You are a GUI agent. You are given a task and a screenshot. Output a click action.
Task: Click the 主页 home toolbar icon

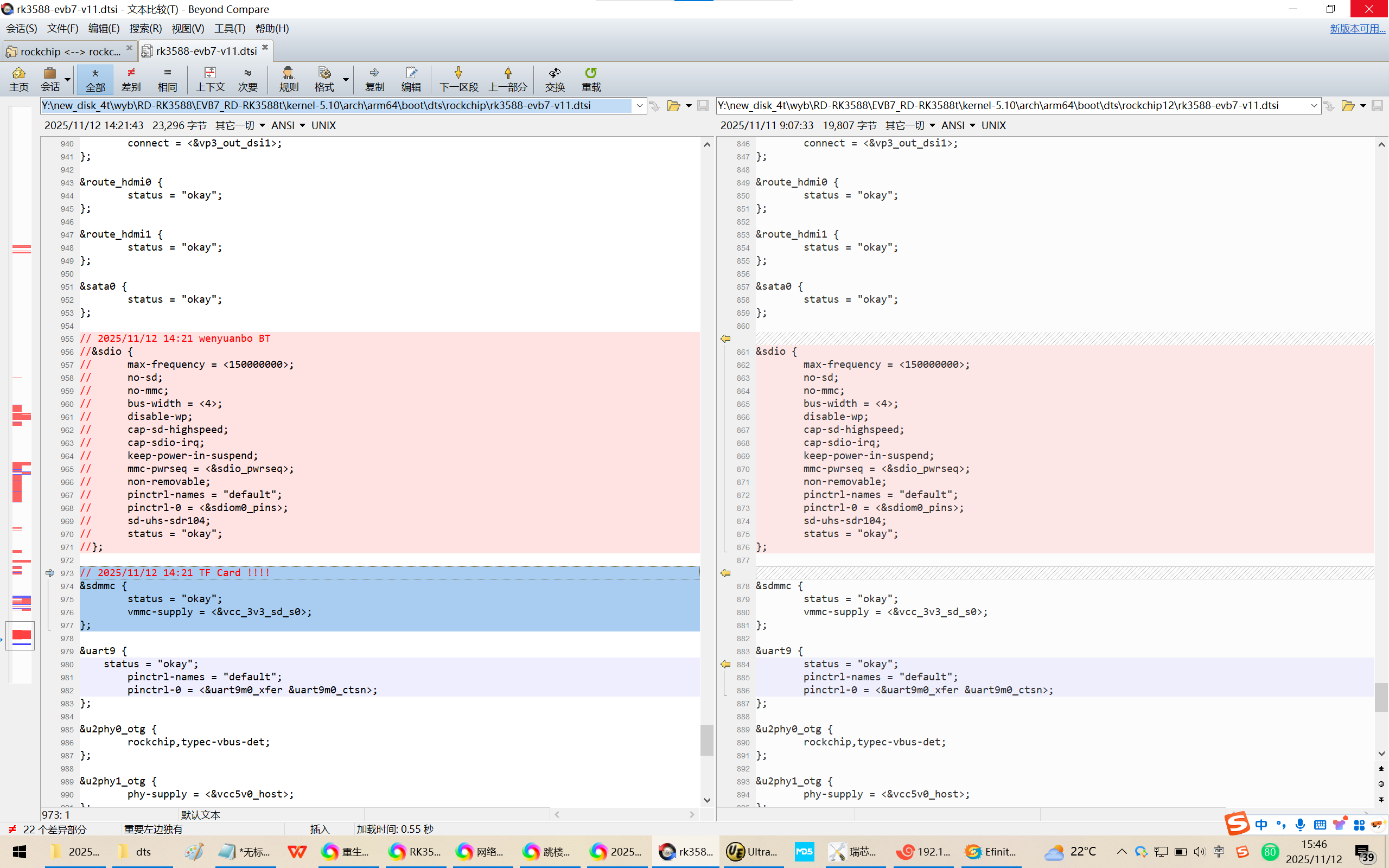point(18,79)
